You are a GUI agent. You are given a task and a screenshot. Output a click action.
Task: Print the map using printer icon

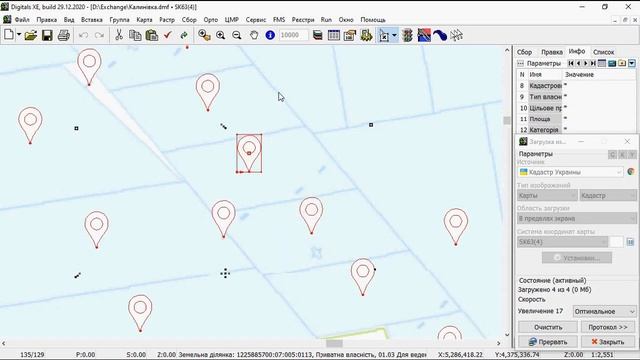[x=64, y=36]
